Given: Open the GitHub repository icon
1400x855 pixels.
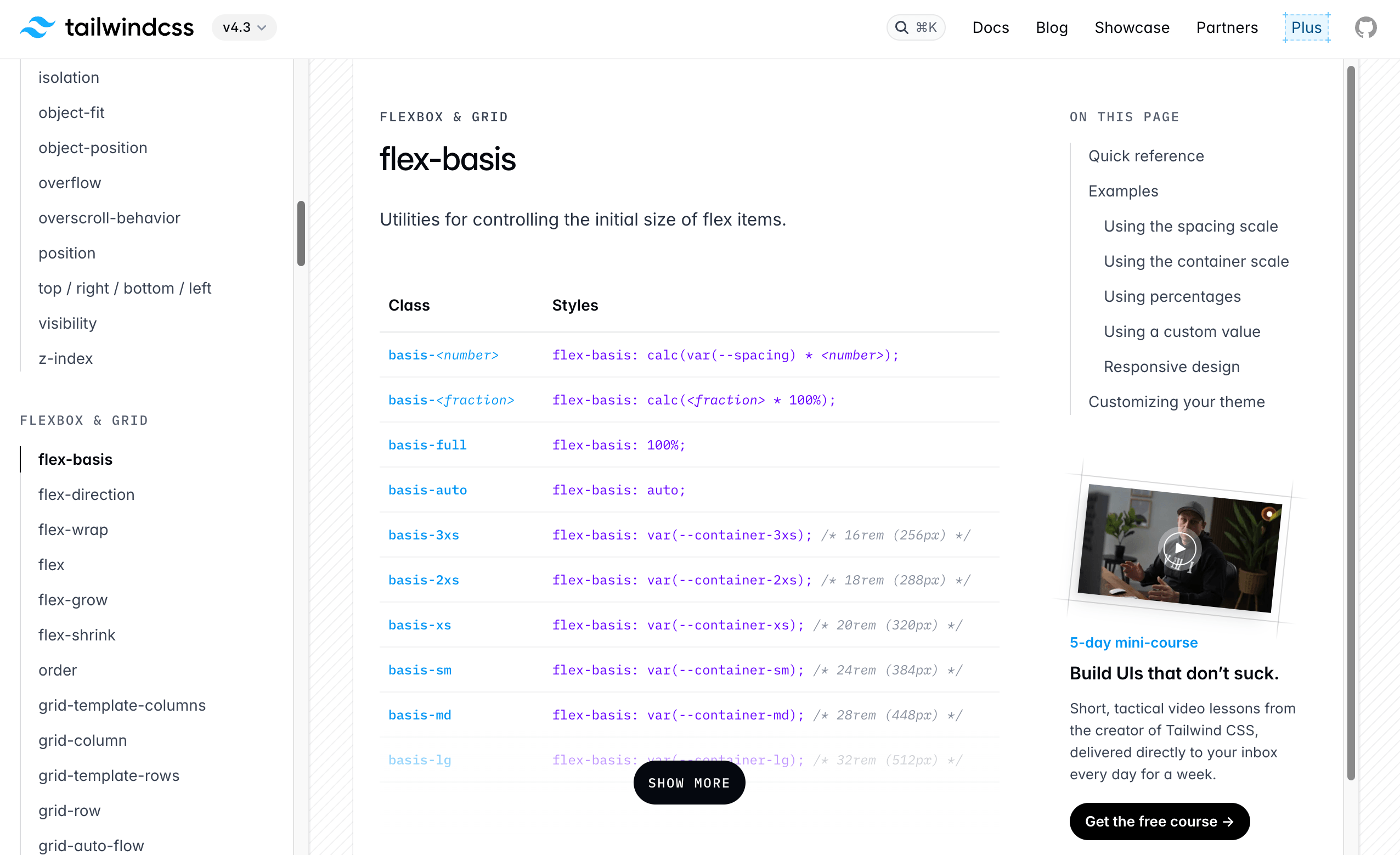Looking at the screenshot, I should [x=1365, y=27].
